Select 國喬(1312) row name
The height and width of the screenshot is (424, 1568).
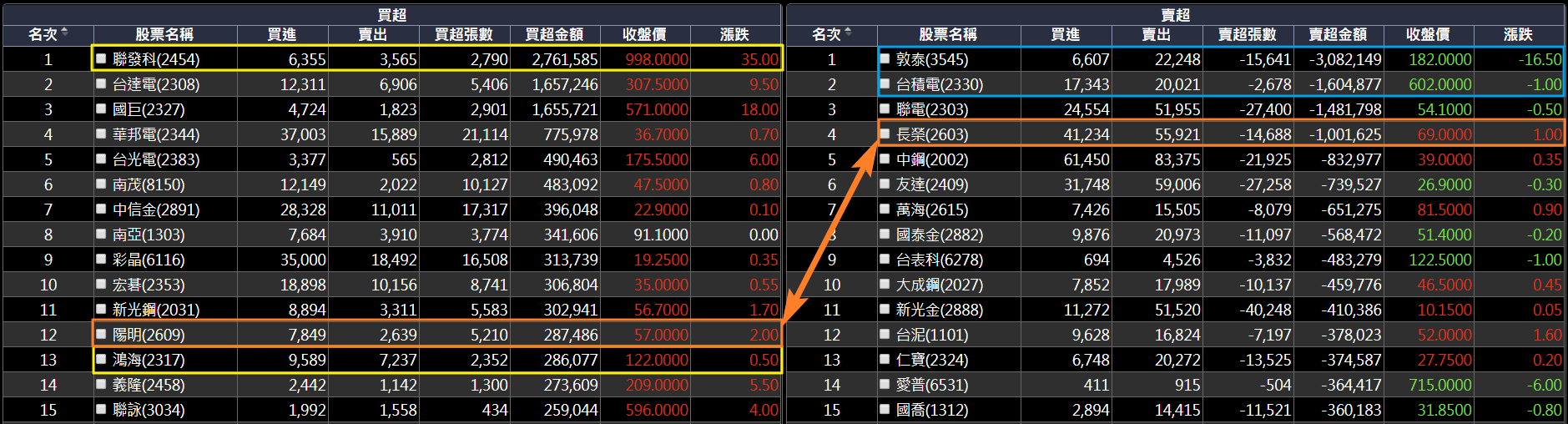click(x=932, y=410)
